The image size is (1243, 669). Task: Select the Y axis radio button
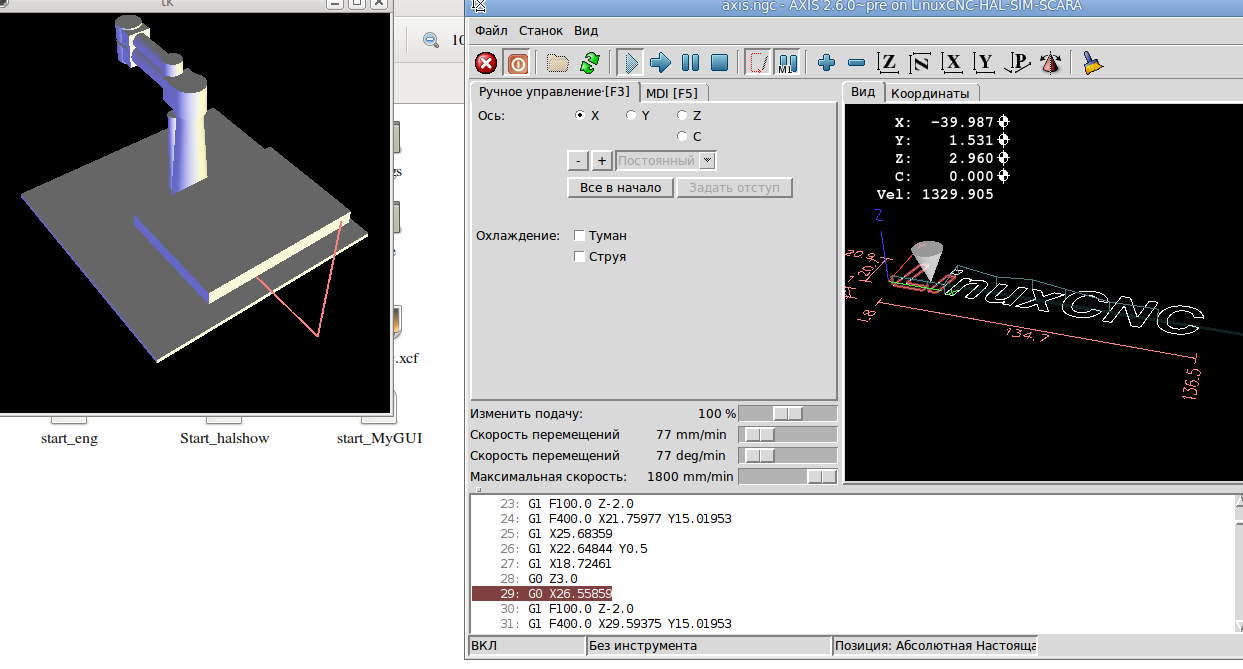pyautogui.click(x=631, y=115)
